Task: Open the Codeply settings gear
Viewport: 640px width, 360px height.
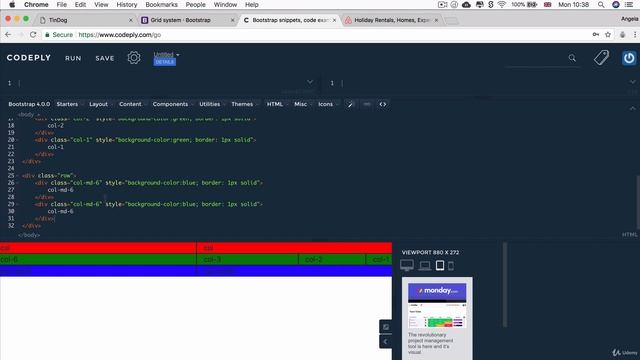Action: (134, 58)
